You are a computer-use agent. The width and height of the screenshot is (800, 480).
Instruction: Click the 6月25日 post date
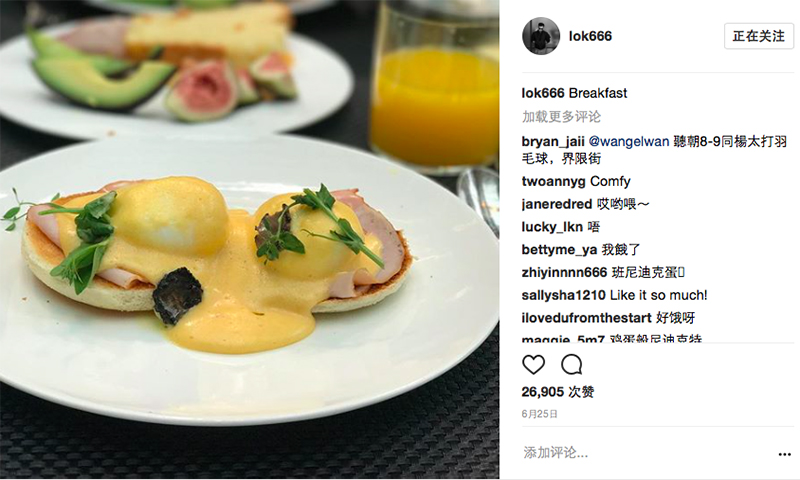tap(539, 414)
